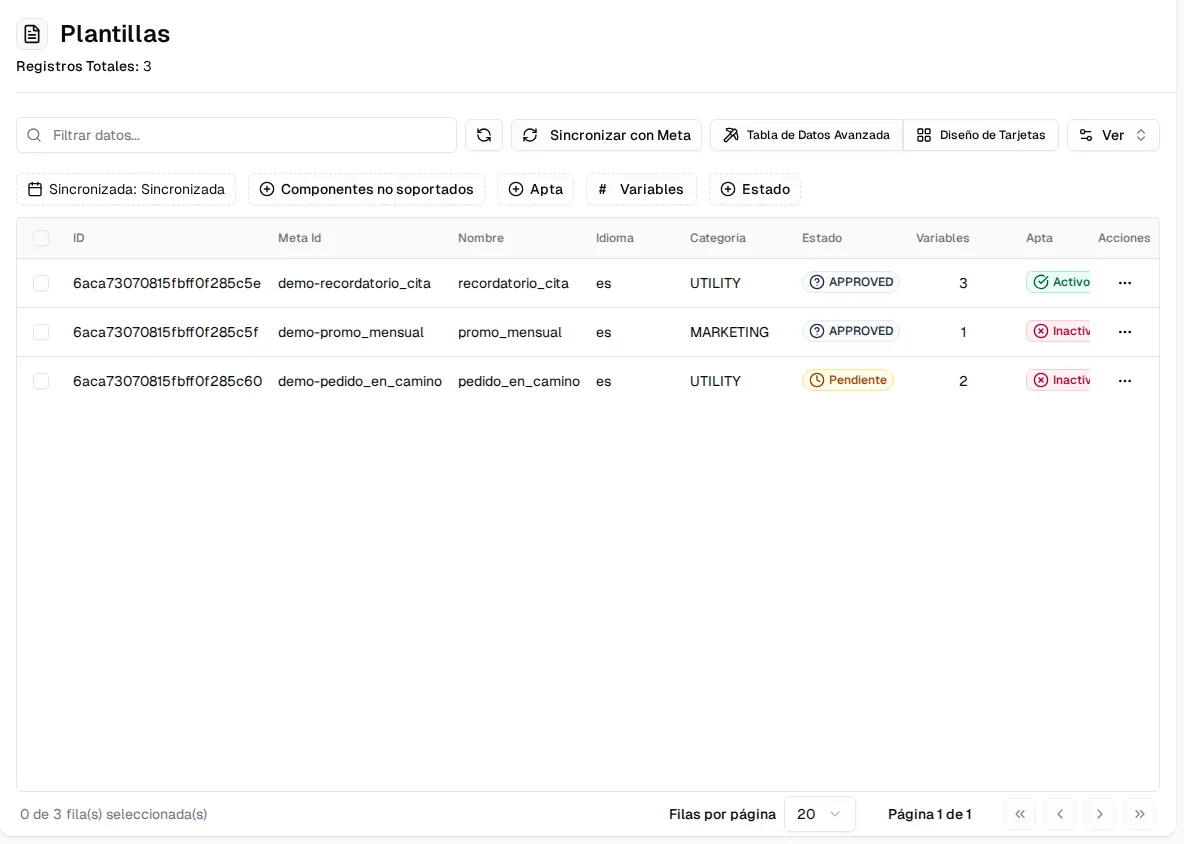Switch to Tabla de Datos Avanzada view
The image size is (1184, 844).
point(806,135)
